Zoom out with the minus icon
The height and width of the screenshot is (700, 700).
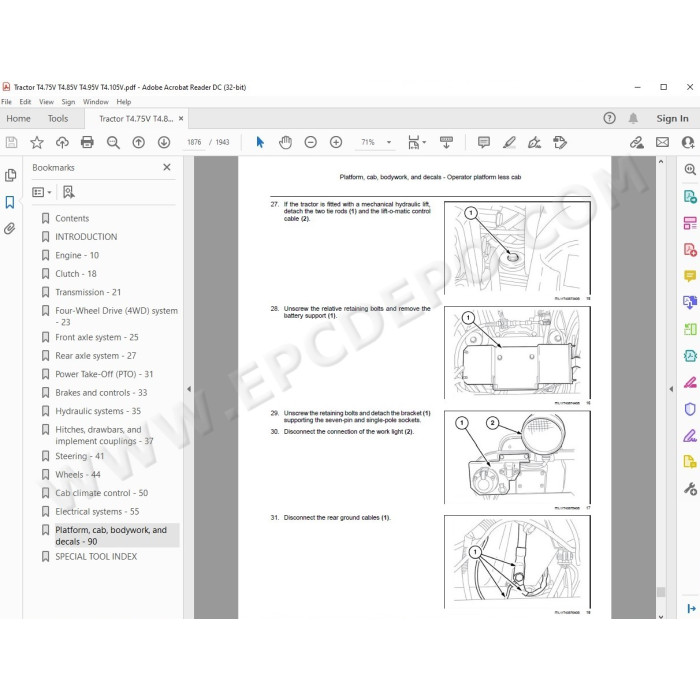pyautogui.click(x=310, y=142)
